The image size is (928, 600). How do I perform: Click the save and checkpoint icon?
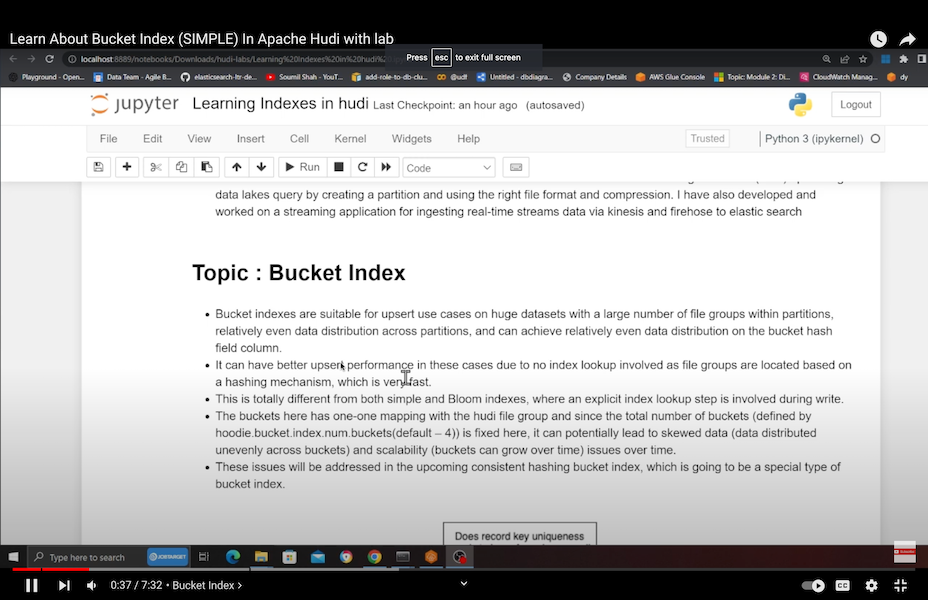point(98,167)
